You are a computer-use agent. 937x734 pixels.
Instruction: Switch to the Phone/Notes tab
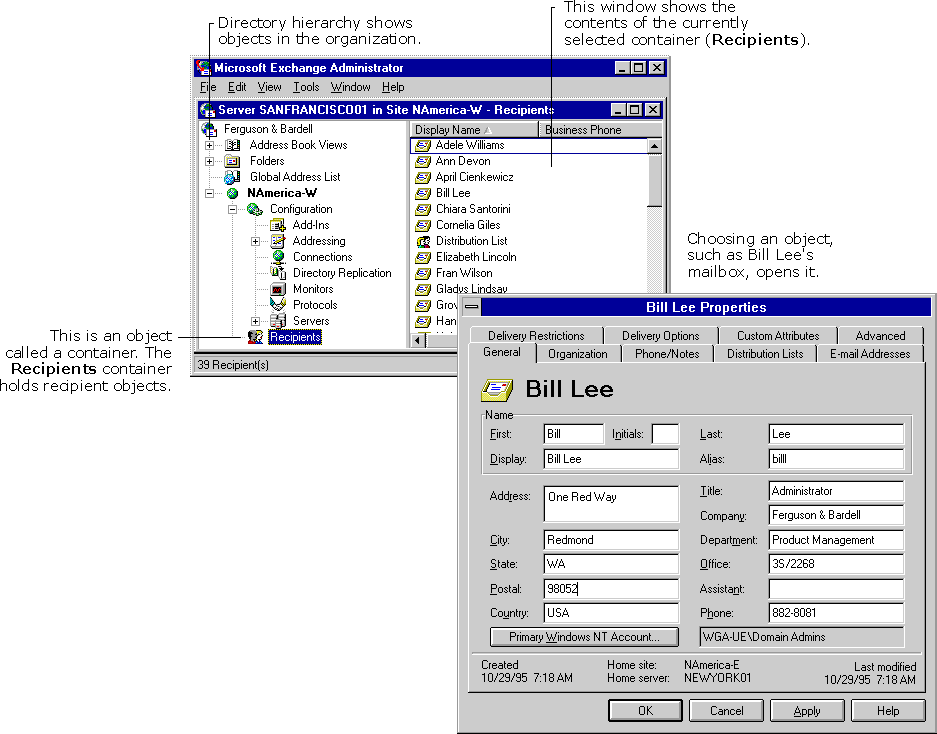coord(667,354)
